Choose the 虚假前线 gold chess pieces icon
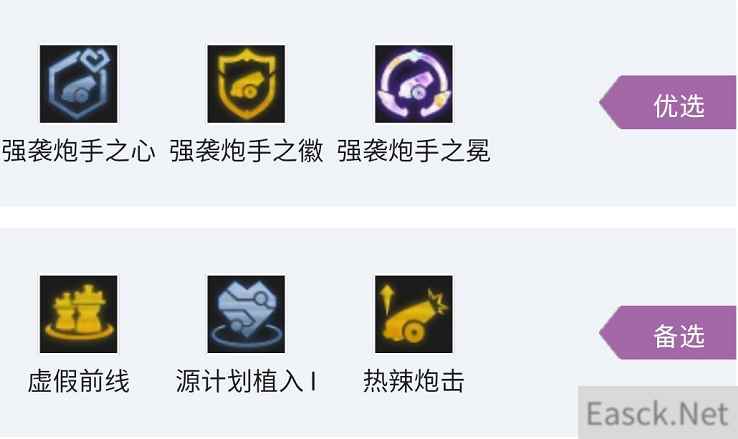Image resolution: width=738 pixels, height=439 pixels. [79, 314]
